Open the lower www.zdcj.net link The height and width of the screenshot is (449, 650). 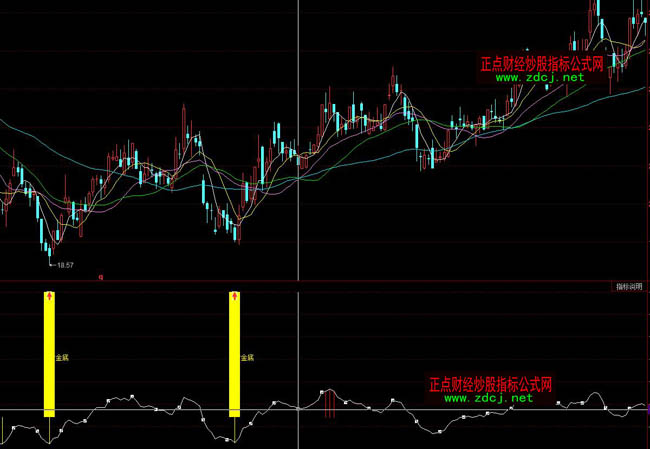(x=488, y=397)
